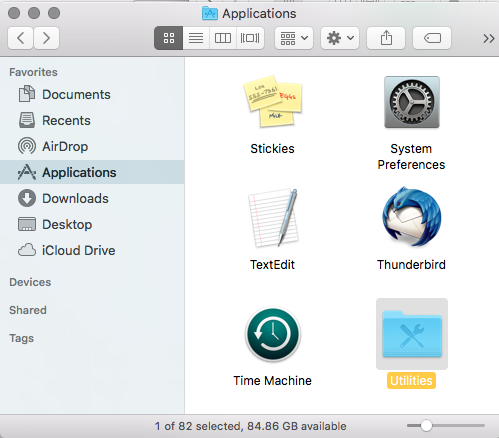The image size is (499, 438).
Task: Open the Action gear menu
Action: (340, 38)
